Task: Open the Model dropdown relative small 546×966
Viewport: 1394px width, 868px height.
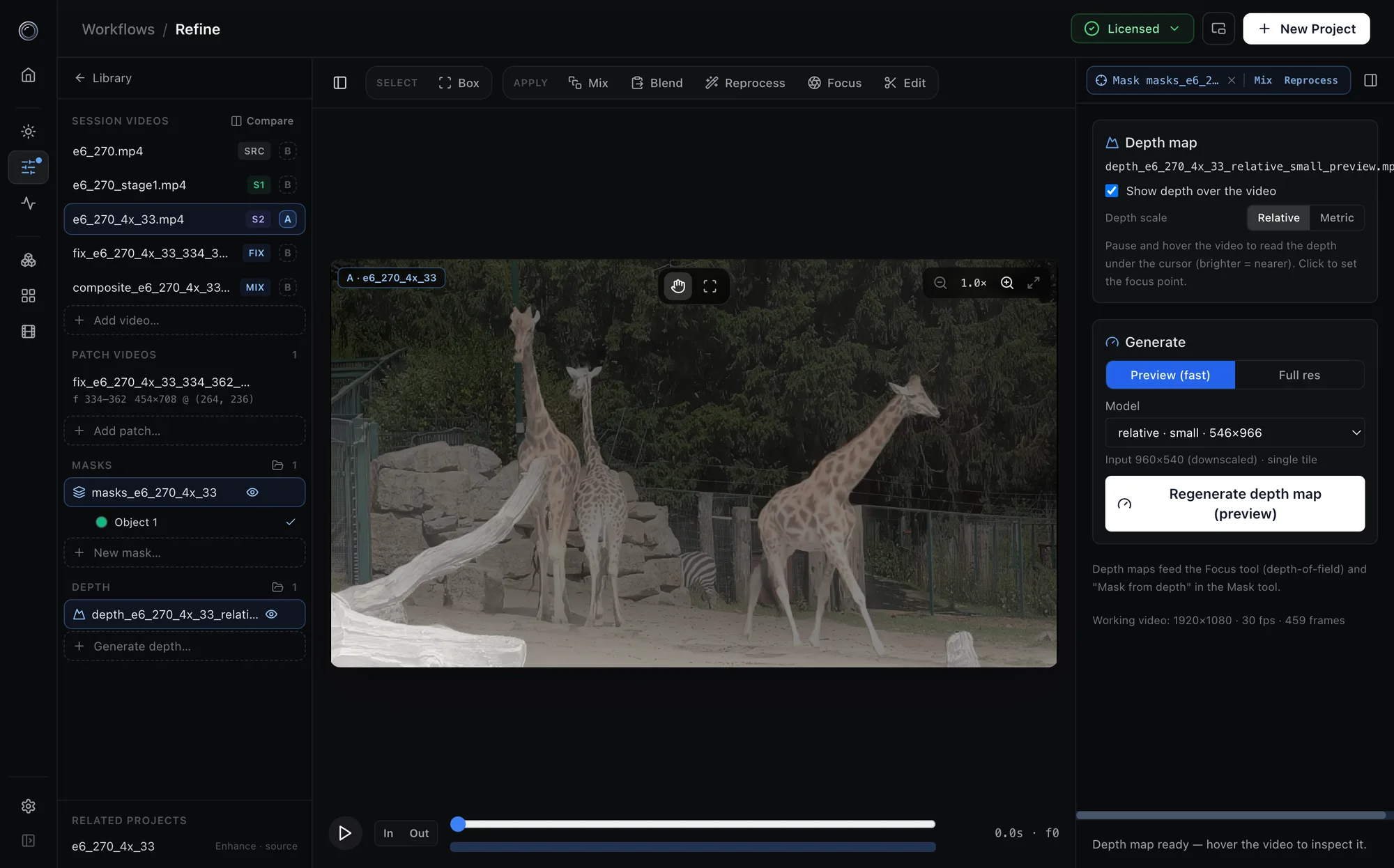Action: (x=1234, y=433)
